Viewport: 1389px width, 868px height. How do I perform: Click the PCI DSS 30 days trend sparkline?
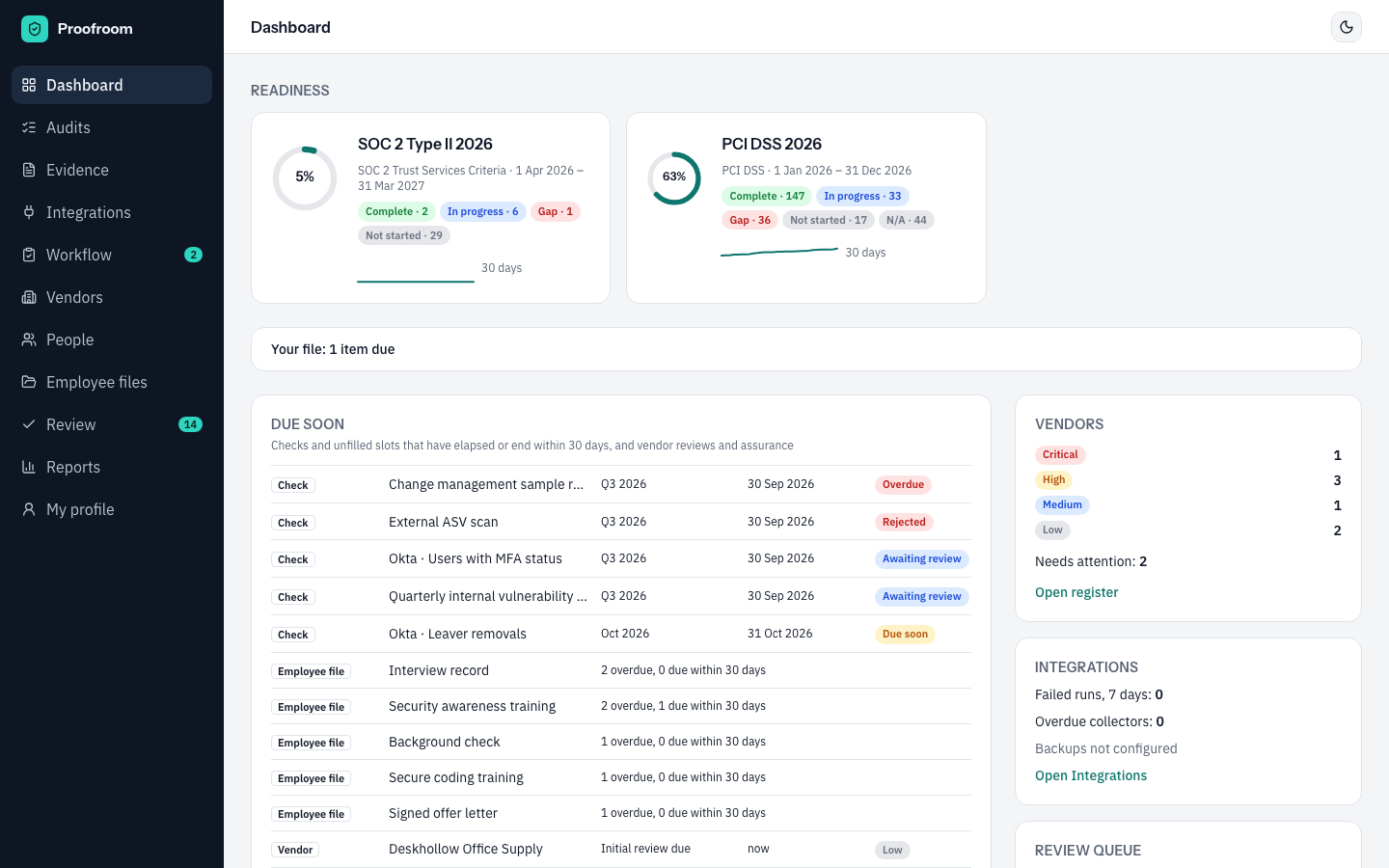779,252
